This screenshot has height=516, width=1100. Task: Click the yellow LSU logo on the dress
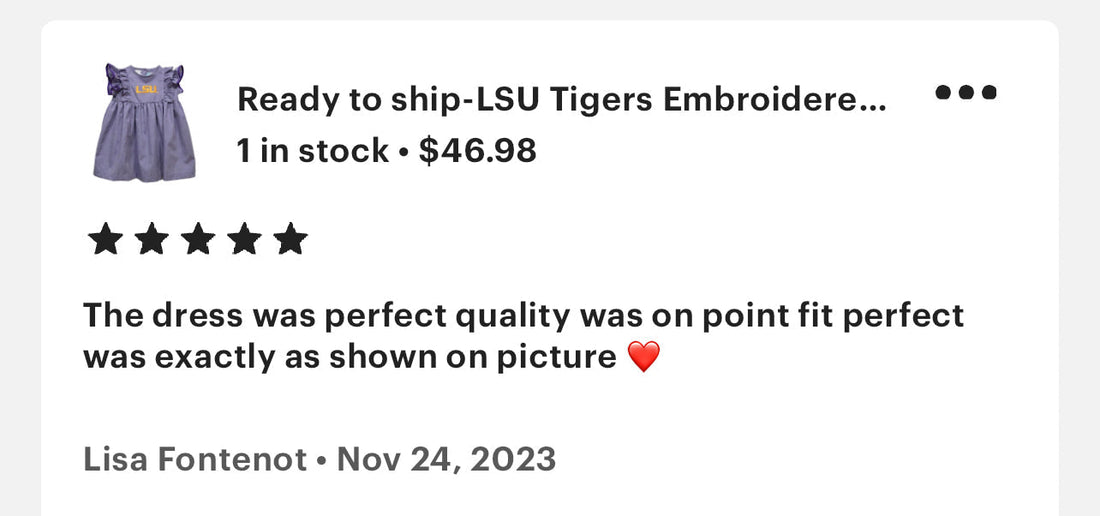pos(146,89)
